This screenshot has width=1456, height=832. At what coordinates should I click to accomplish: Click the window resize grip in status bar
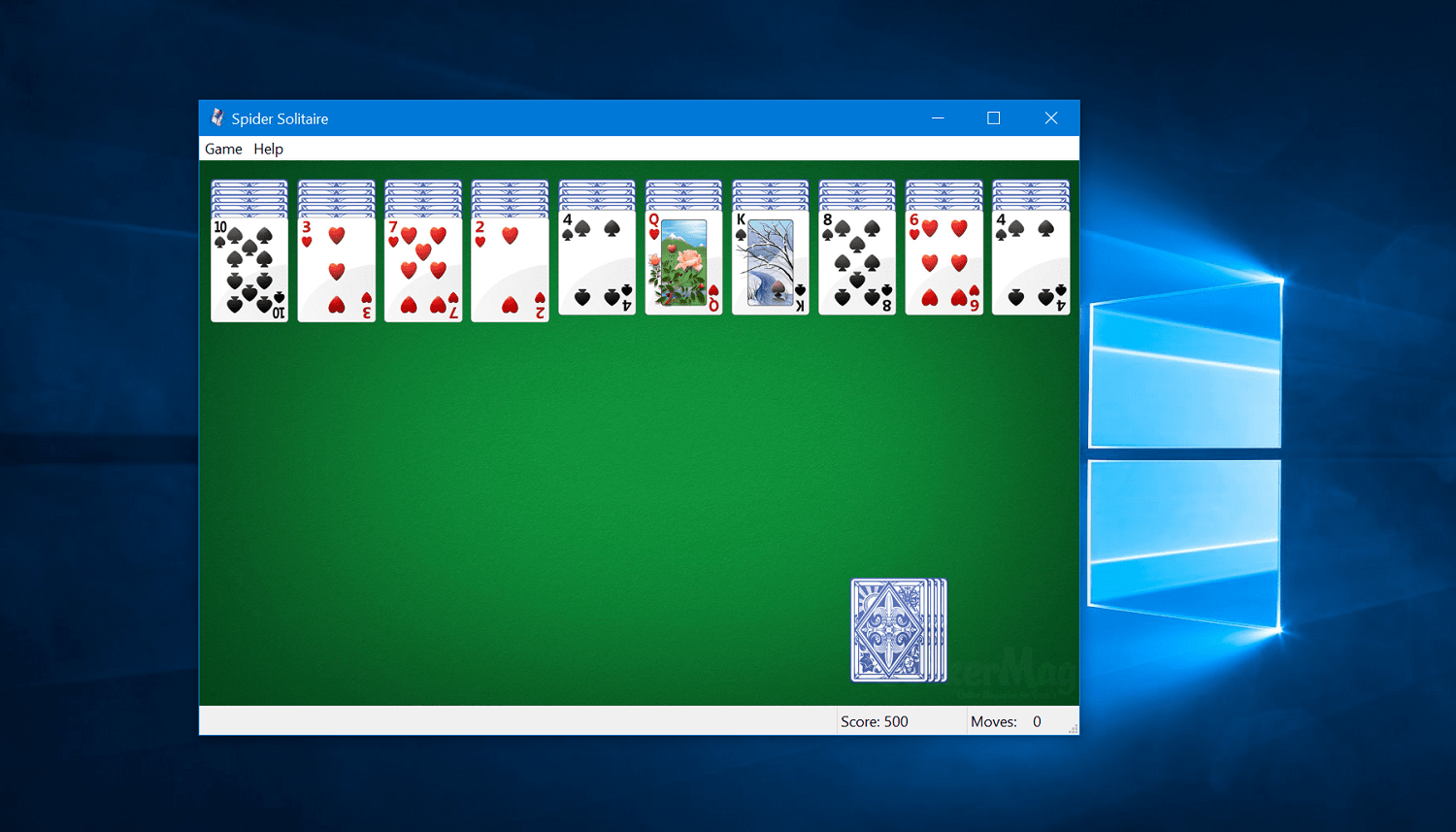click(1073, 728)
